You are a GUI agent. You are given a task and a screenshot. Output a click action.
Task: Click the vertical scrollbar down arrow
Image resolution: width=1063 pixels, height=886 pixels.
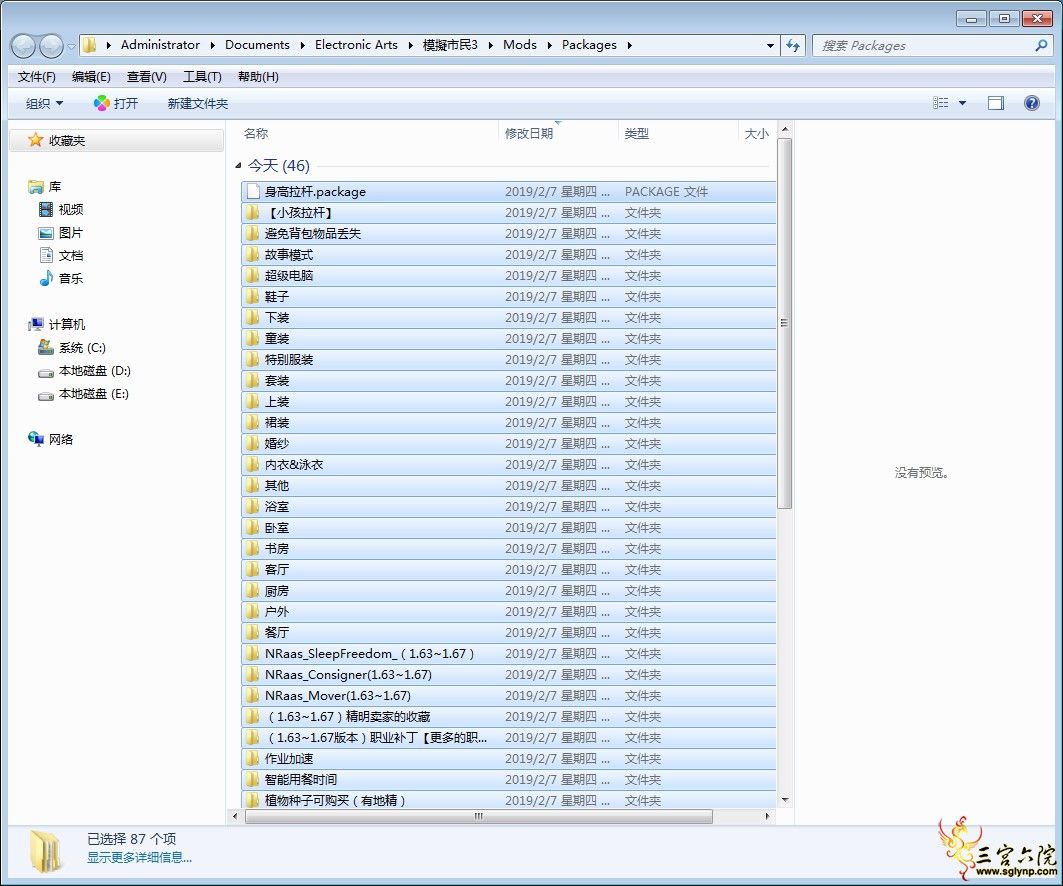click(784, 800)
